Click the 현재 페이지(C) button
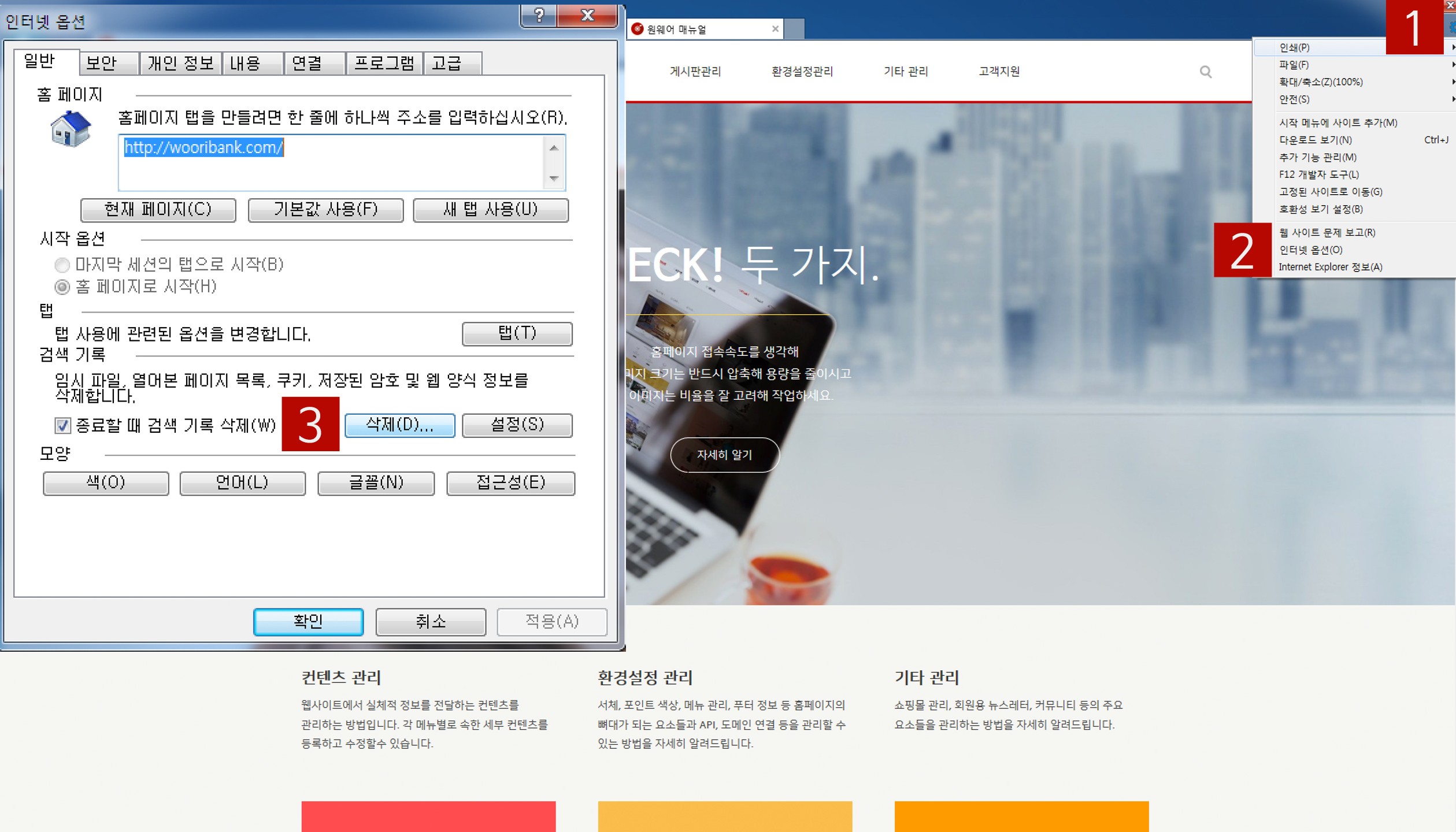Screen dimensions: 1456x832 (158, 210)
